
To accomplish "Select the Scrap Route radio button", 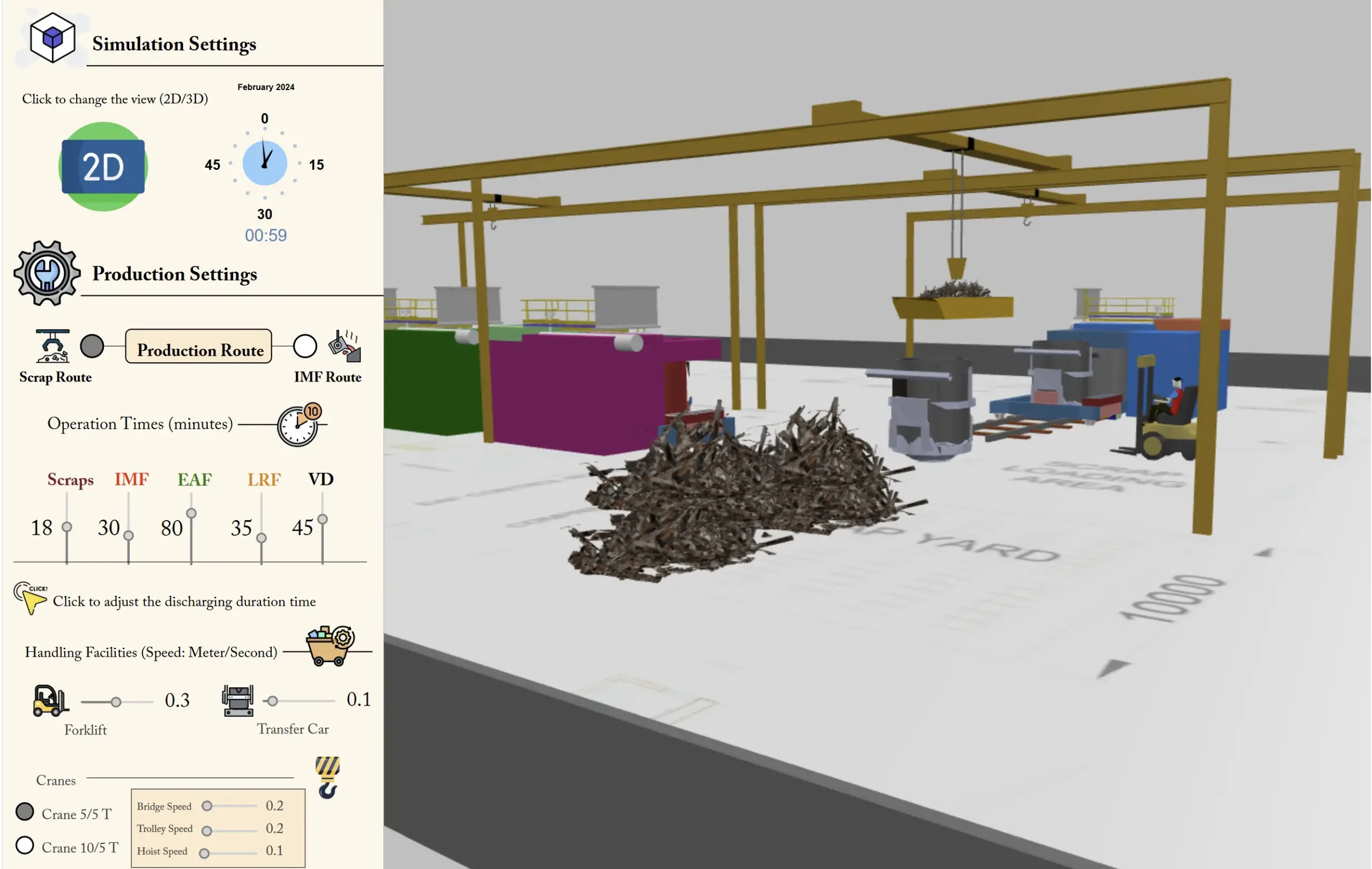I will 92,346.
